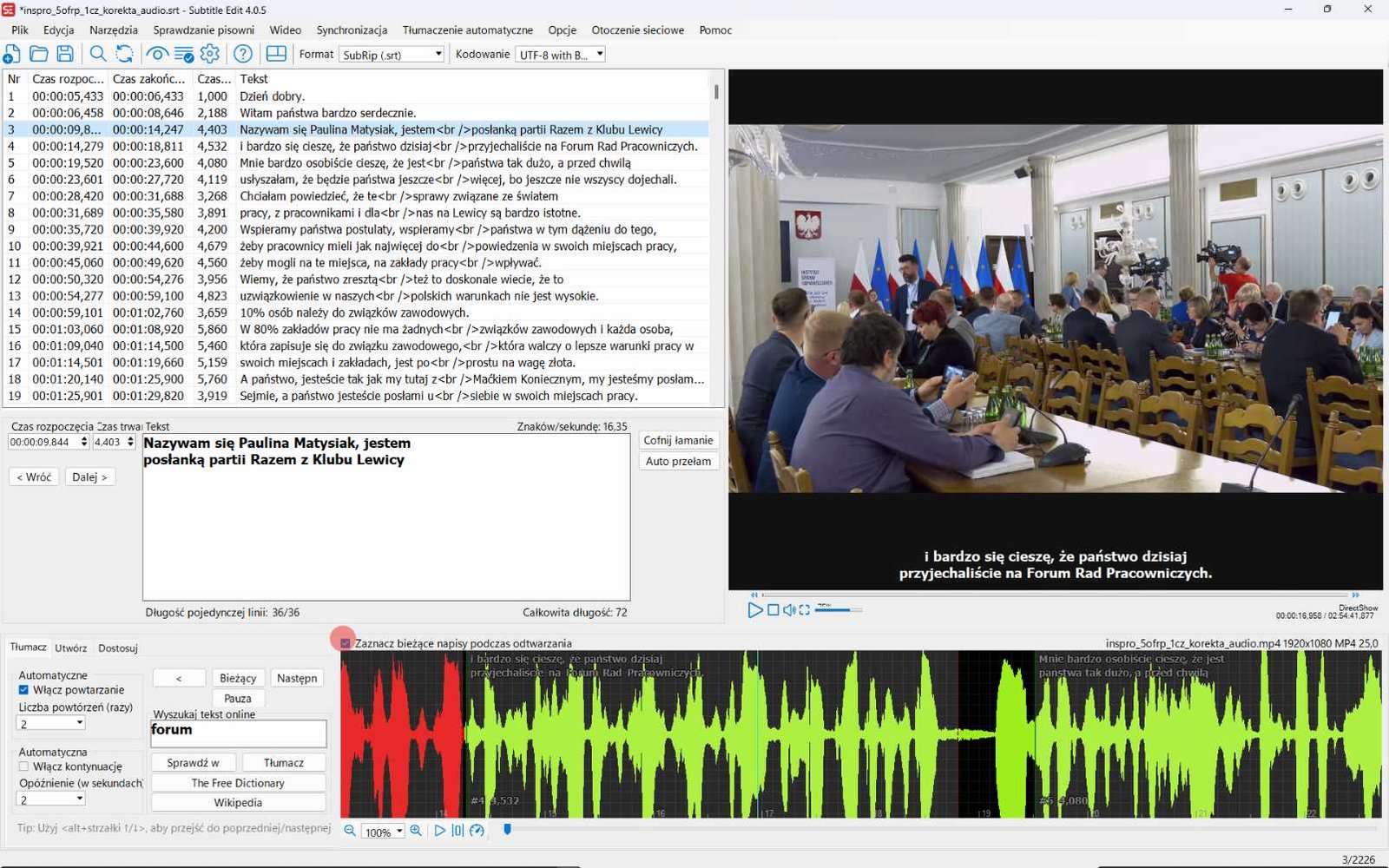Enable the Włącz kontynuację checkbox
The image size is (1389, 868).
point(23,766)
